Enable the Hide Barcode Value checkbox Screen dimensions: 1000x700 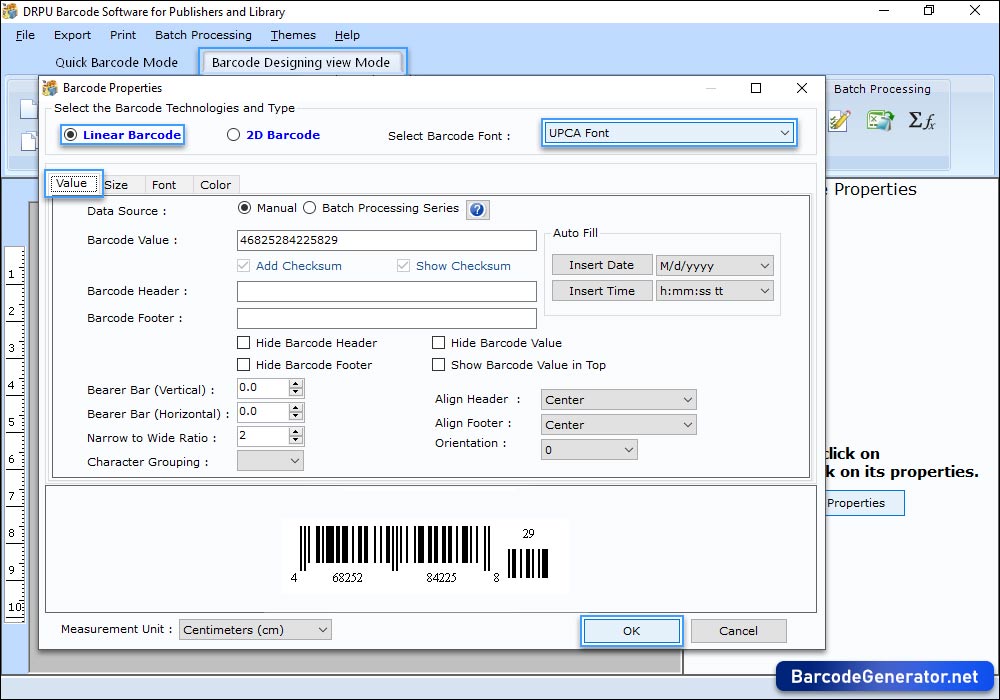pos(438,342)
